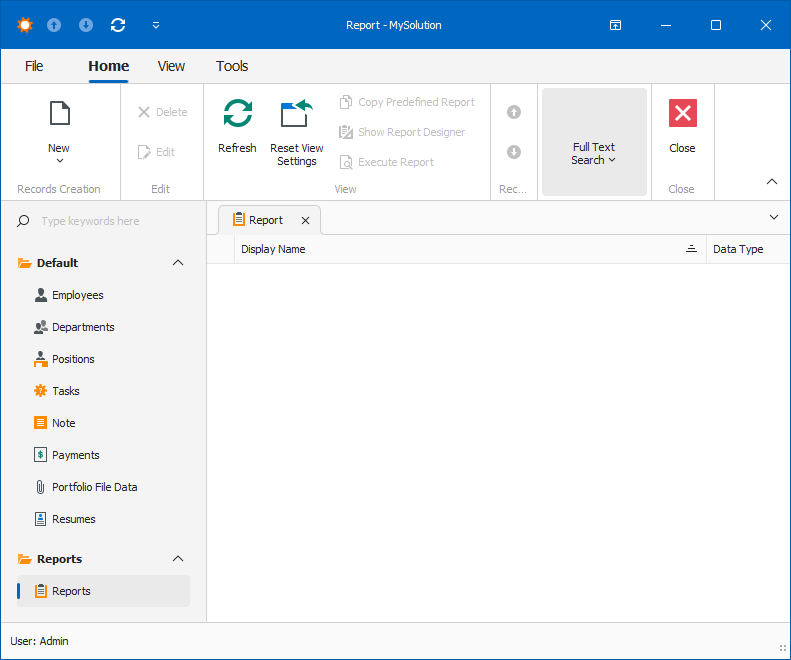This screenshot has height=660, width=791.
Task: Click the orange sun application icon
Action: point(24,25)
